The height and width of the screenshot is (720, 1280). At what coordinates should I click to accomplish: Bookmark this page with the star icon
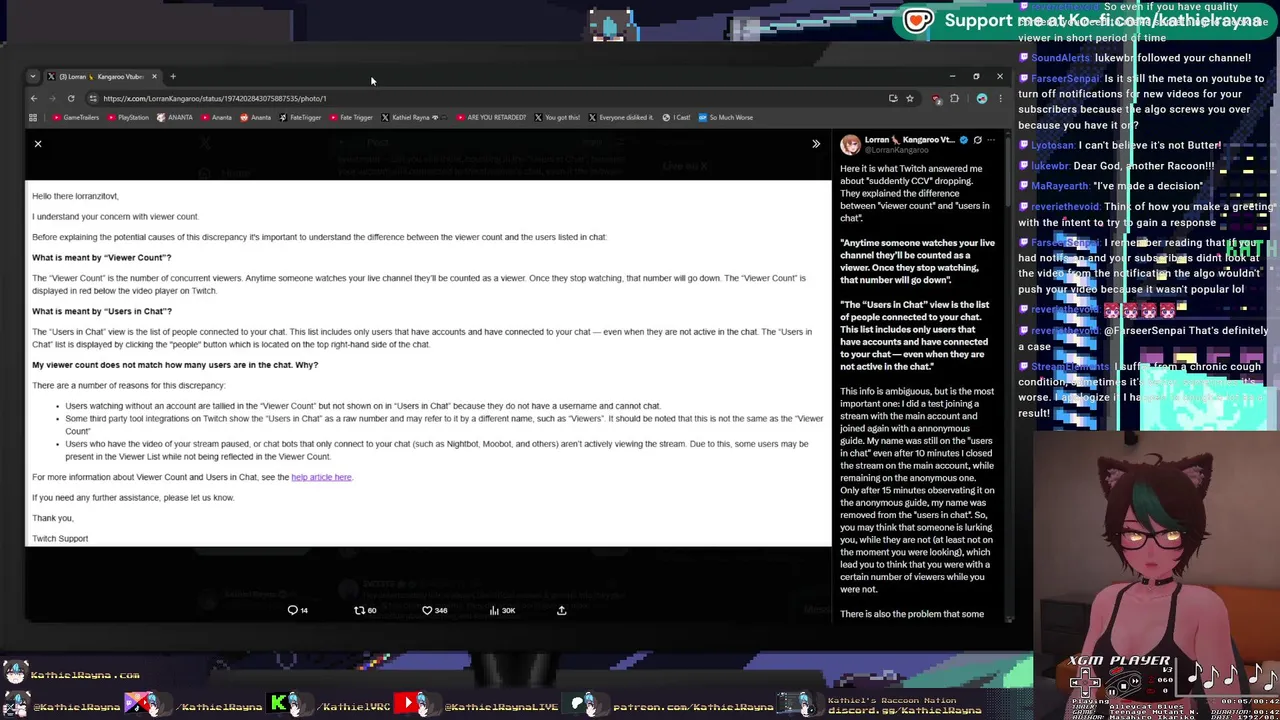point(910,98)
